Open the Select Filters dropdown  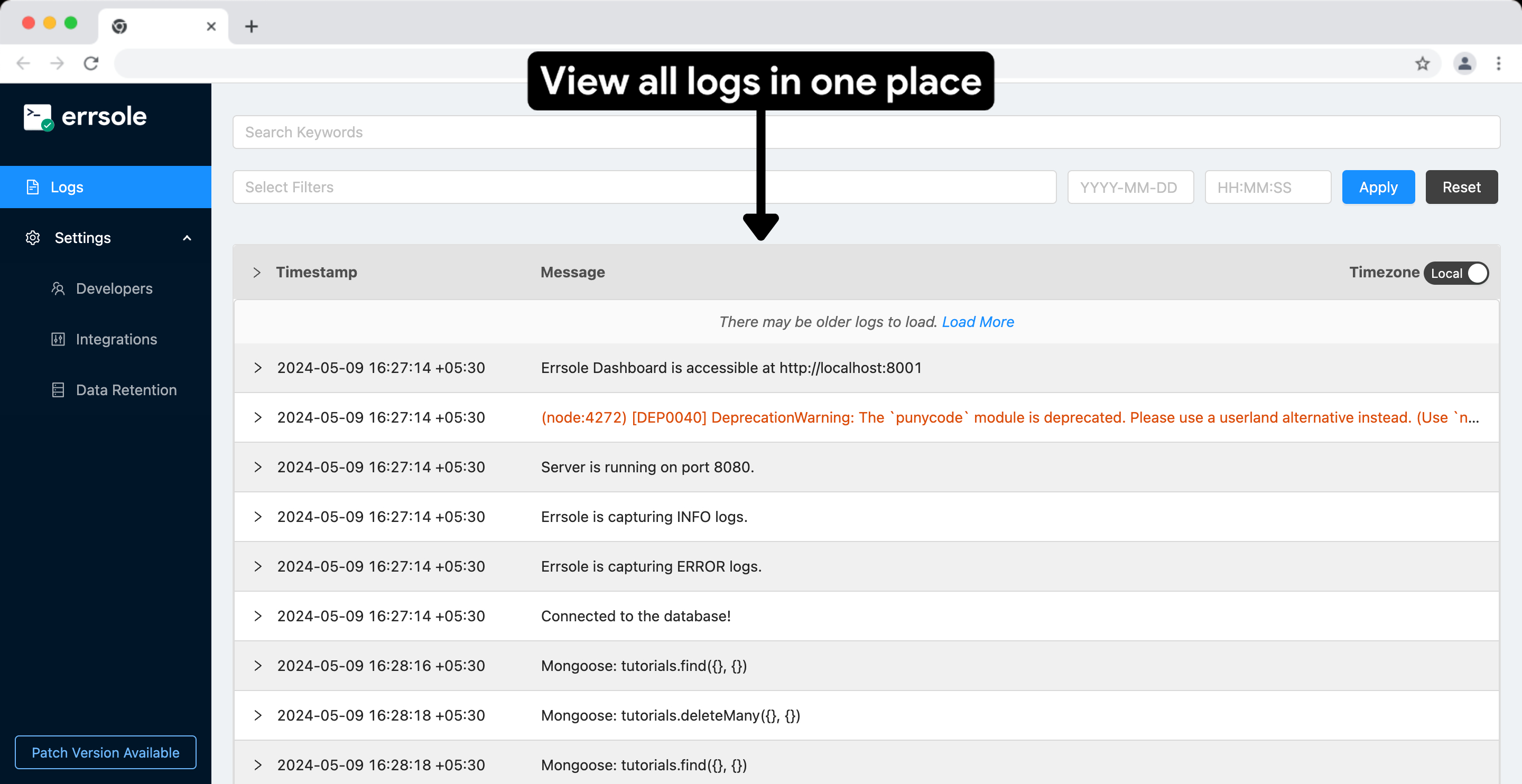(644, 188)
